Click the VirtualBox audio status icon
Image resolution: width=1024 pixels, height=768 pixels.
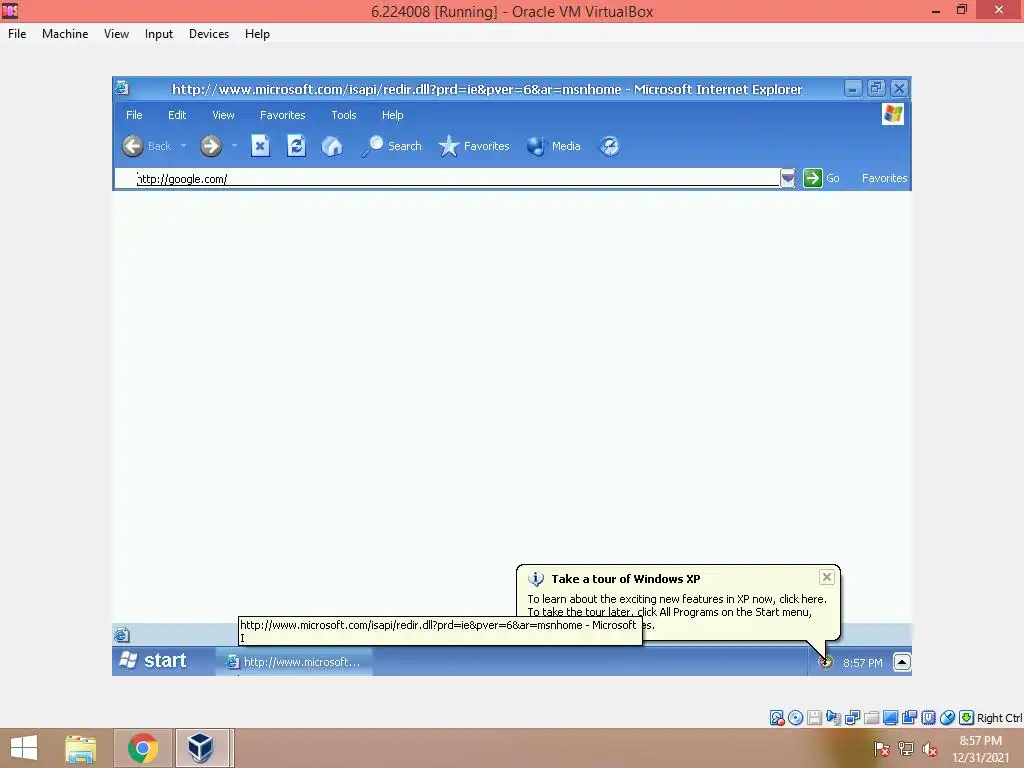833,718
